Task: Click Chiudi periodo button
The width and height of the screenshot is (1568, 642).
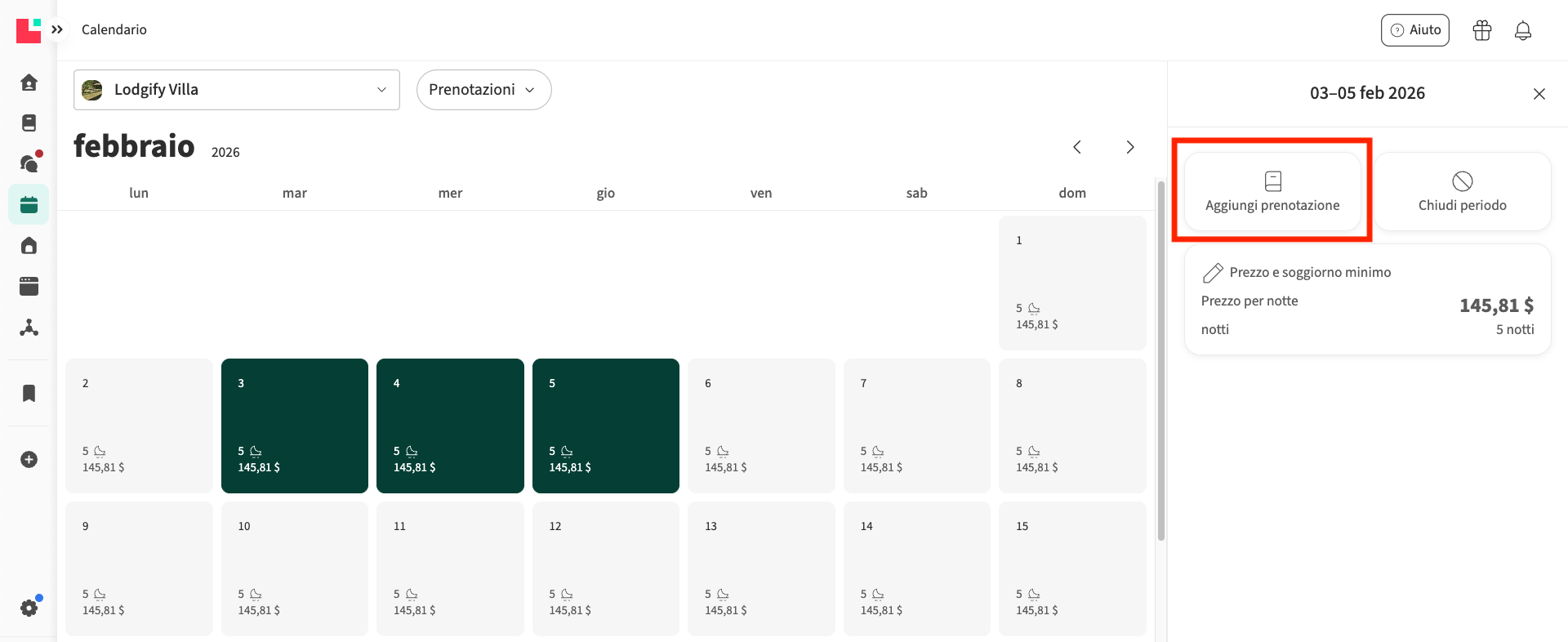Action: coord(1462,192)
